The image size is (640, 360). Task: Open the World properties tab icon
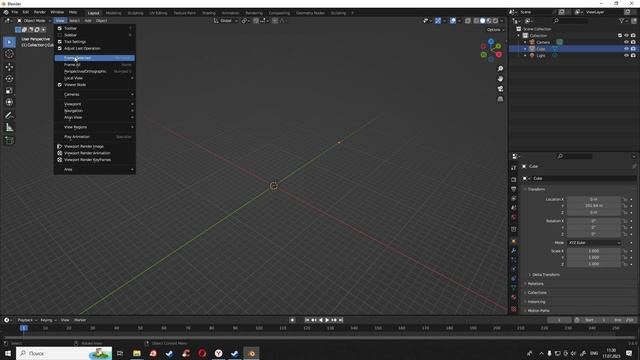click(513, 217)
